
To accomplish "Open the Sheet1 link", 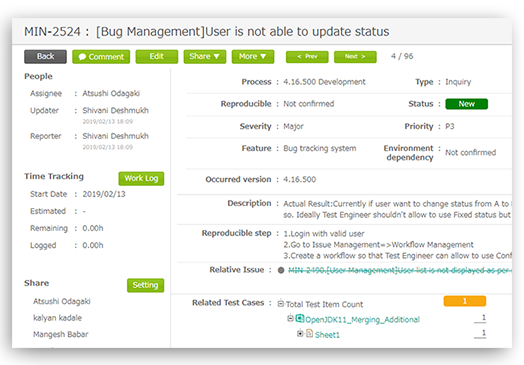I will (327, 335).
